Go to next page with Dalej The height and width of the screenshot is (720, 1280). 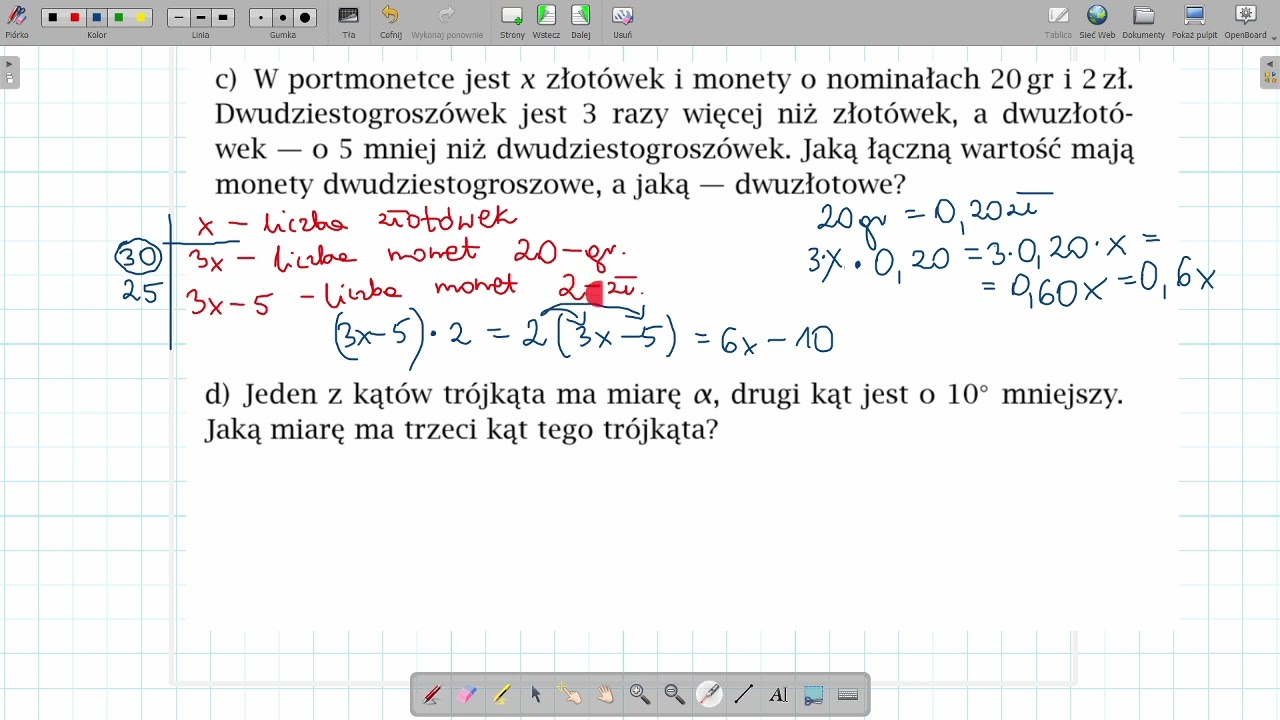pos(581,21)
